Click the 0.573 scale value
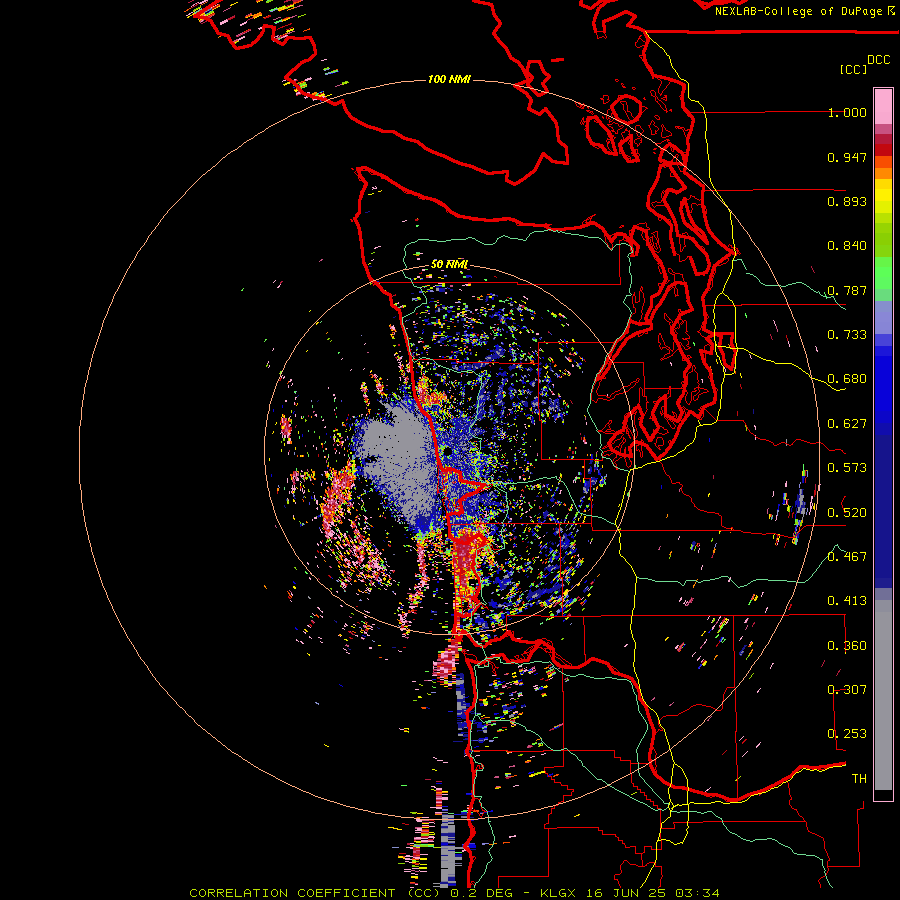This screenshot has width=900, height=900. click(847, 468)
